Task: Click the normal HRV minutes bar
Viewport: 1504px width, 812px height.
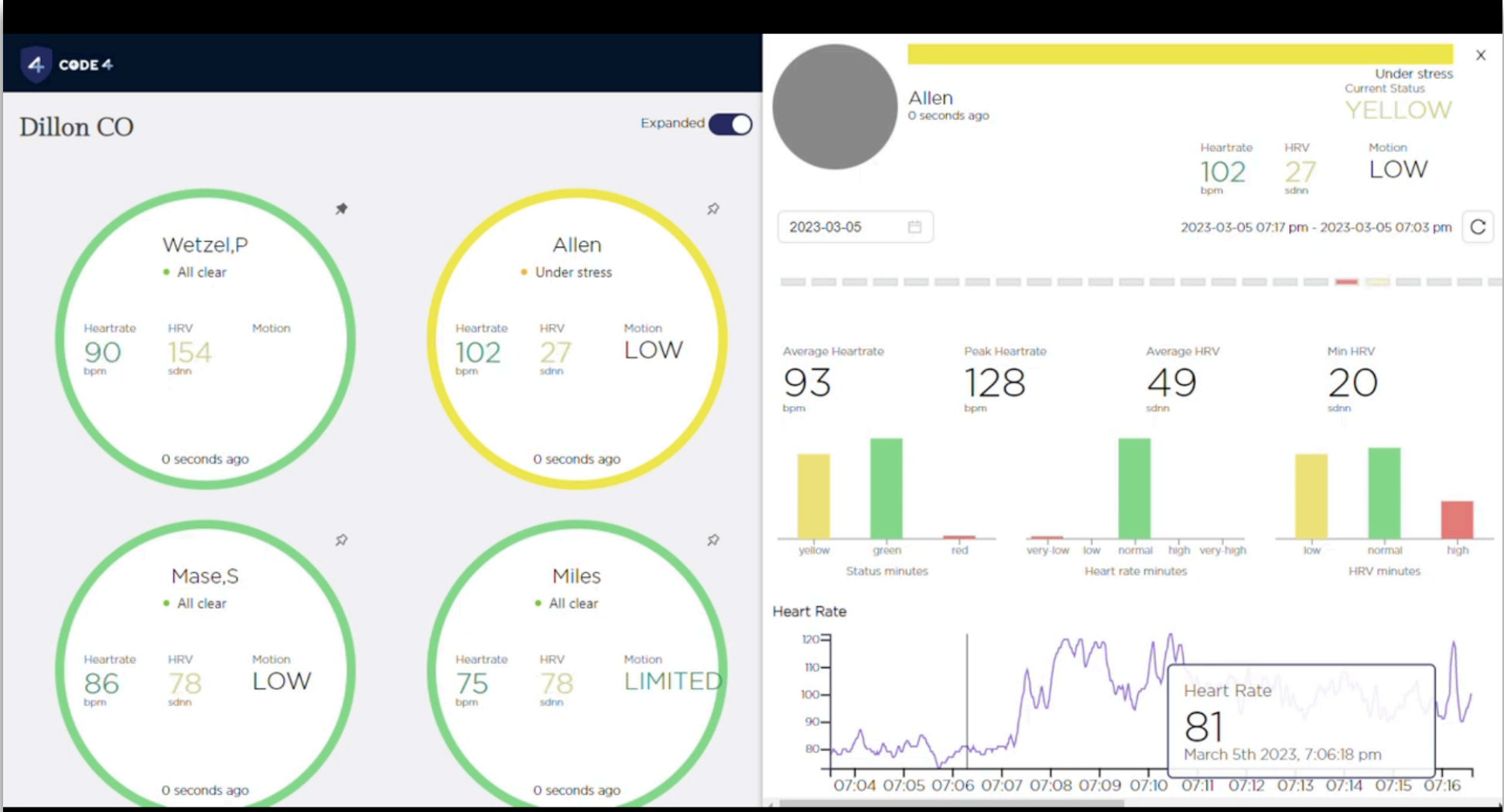Action: [1384, 493]
